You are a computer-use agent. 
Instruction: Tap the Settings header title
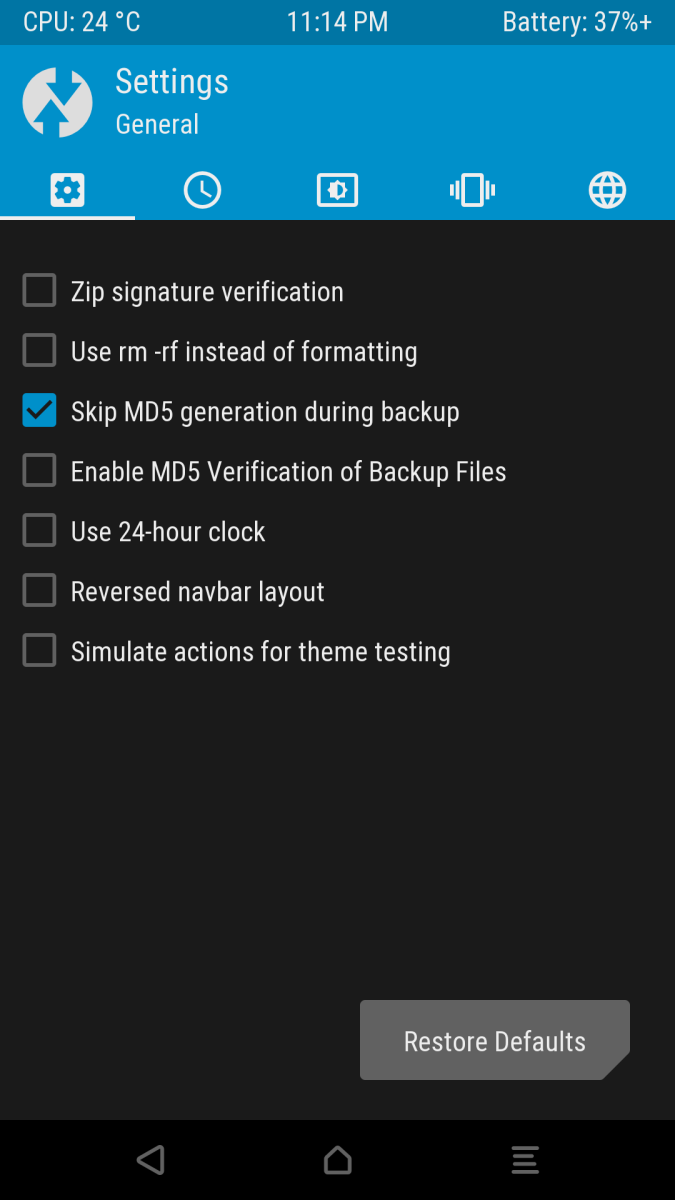(x=172, y=82)
